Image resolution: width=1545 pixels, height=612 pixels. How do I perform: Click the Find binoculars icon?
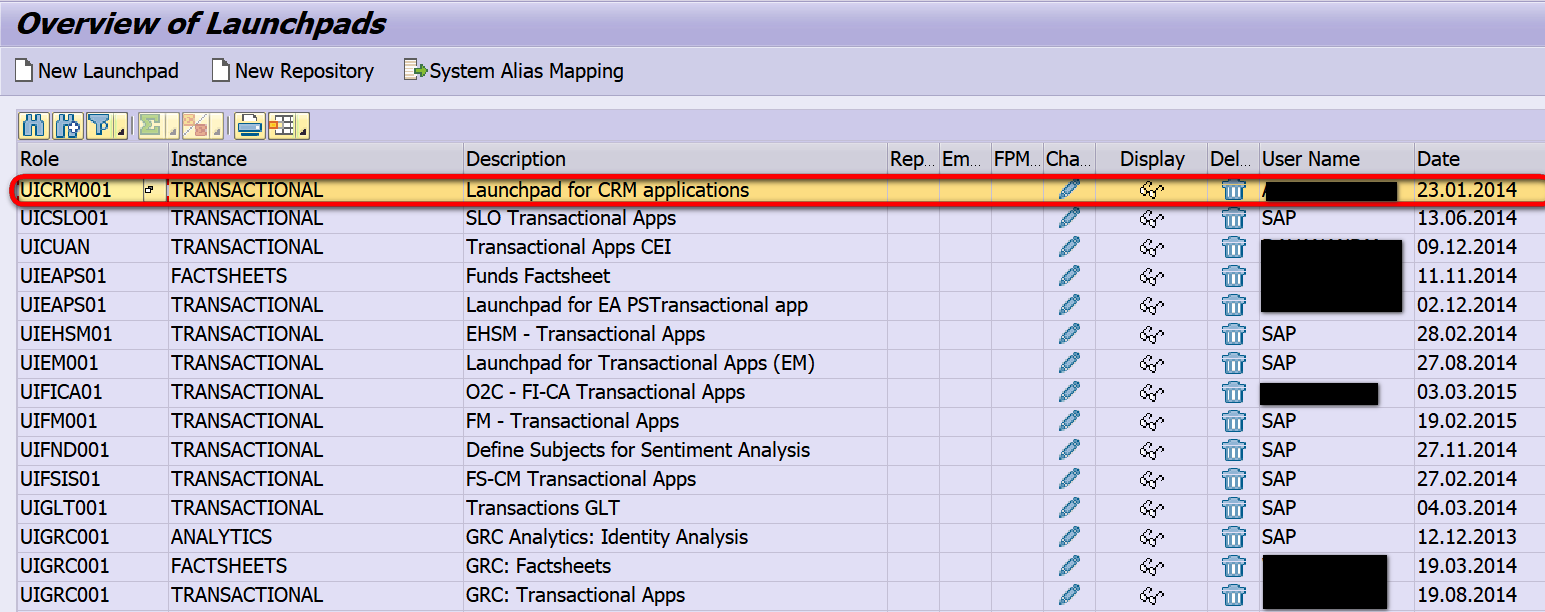click(x=35, y=125)
